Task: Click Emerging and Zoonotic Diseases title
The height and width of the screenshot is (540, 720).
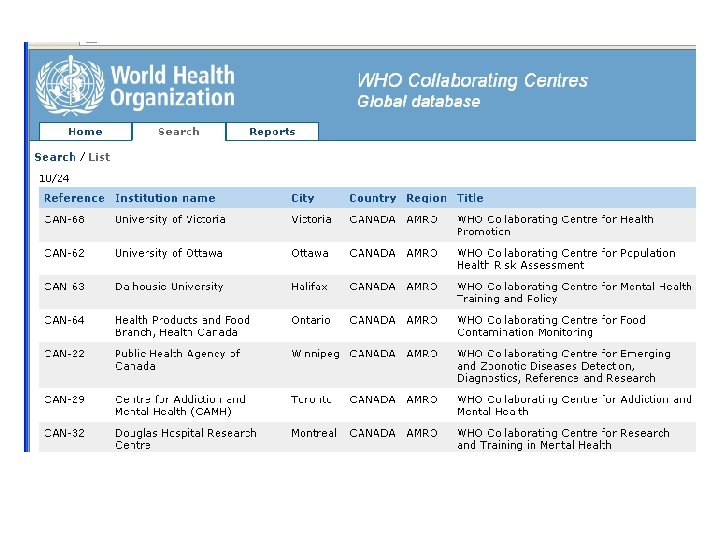Action: coord(563,366)
